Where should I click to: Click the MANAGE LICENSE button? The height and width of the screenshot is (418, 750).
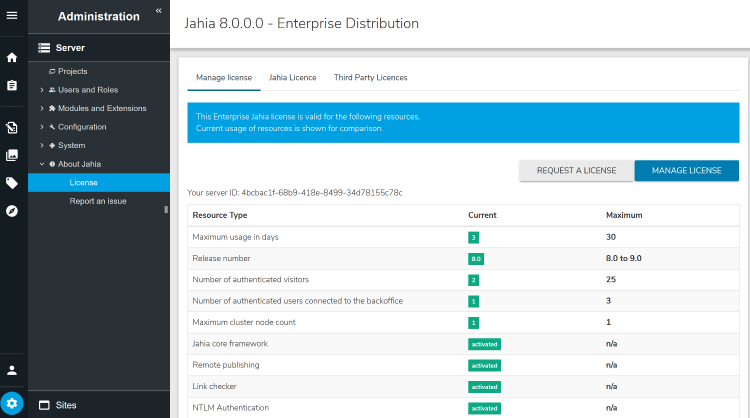click(x=686, y=171)
